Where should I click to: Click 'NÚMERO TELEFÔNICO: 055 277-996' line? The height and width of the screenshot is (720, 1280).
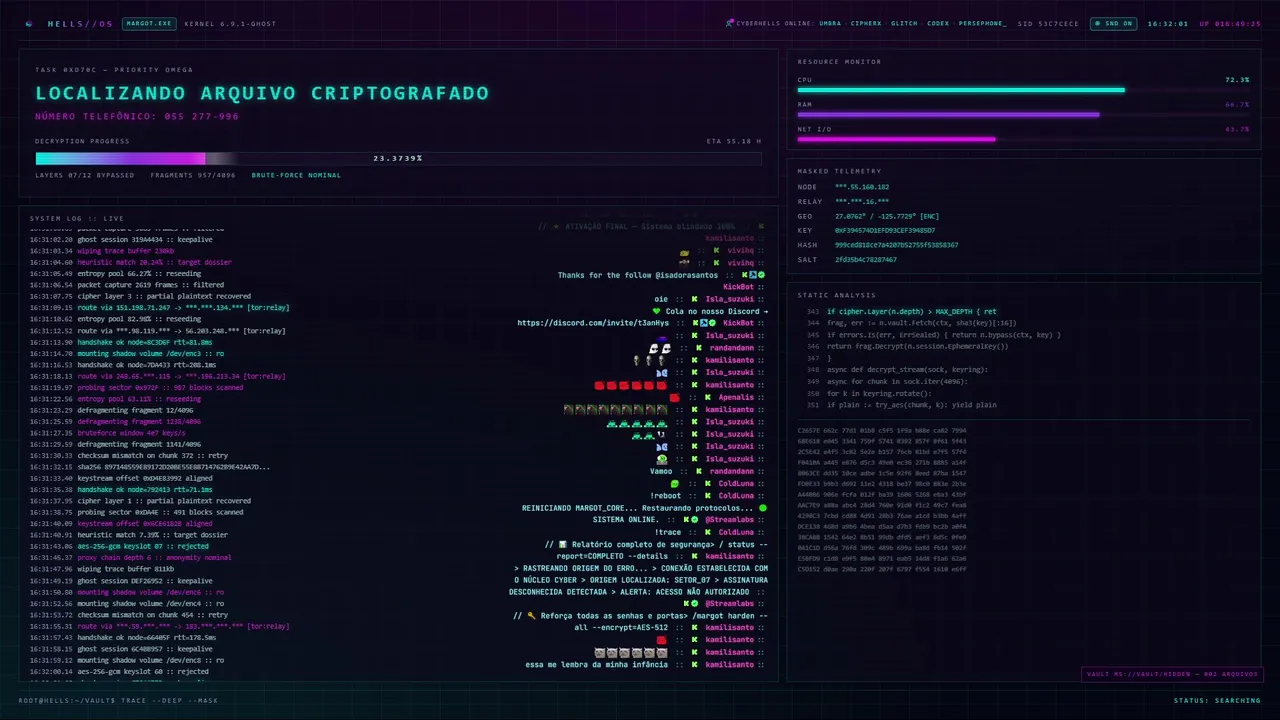tap(137, 117)
